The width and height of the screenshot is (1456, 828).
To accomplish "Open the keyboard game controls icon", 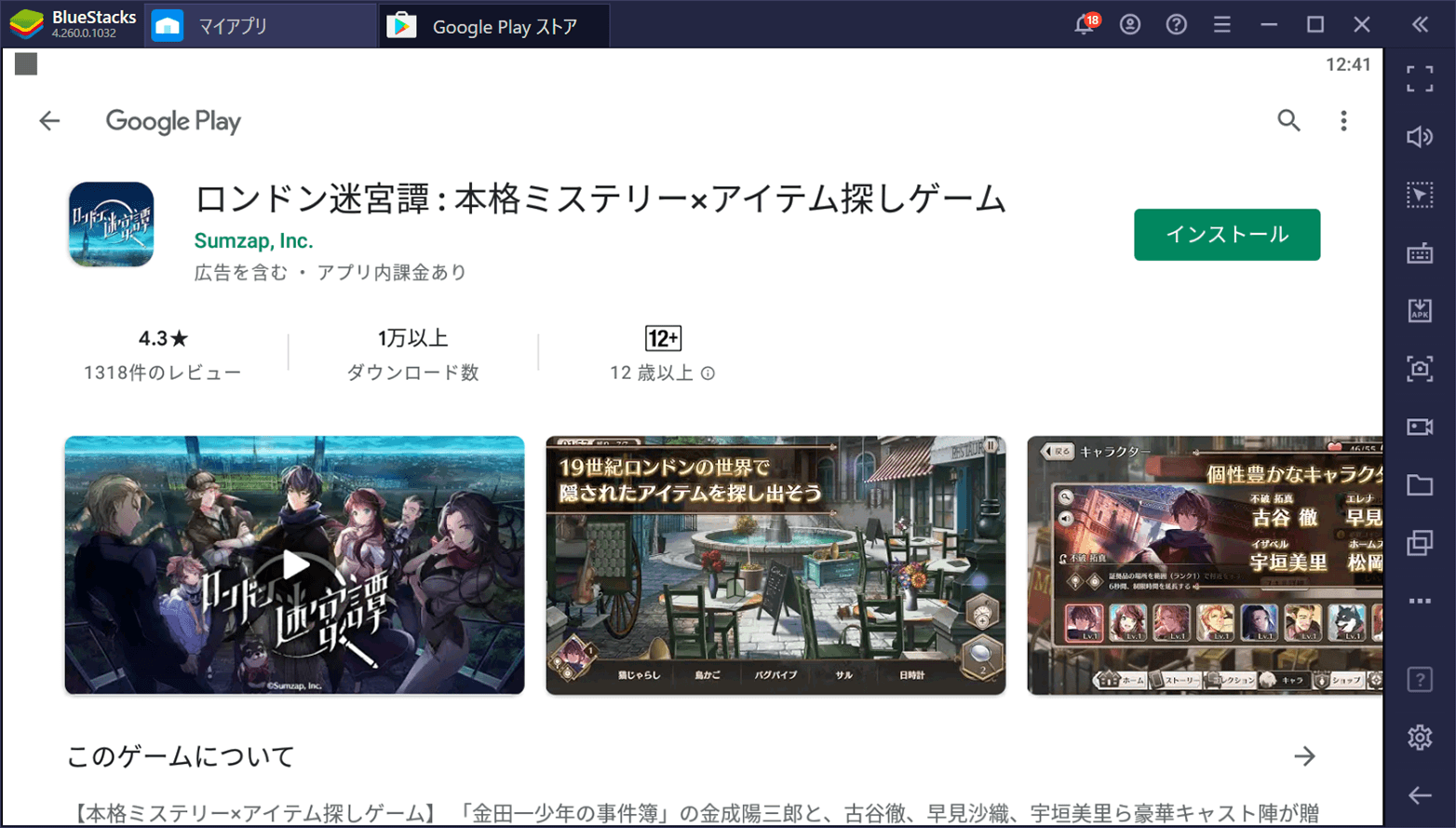I will point(1420,252).
